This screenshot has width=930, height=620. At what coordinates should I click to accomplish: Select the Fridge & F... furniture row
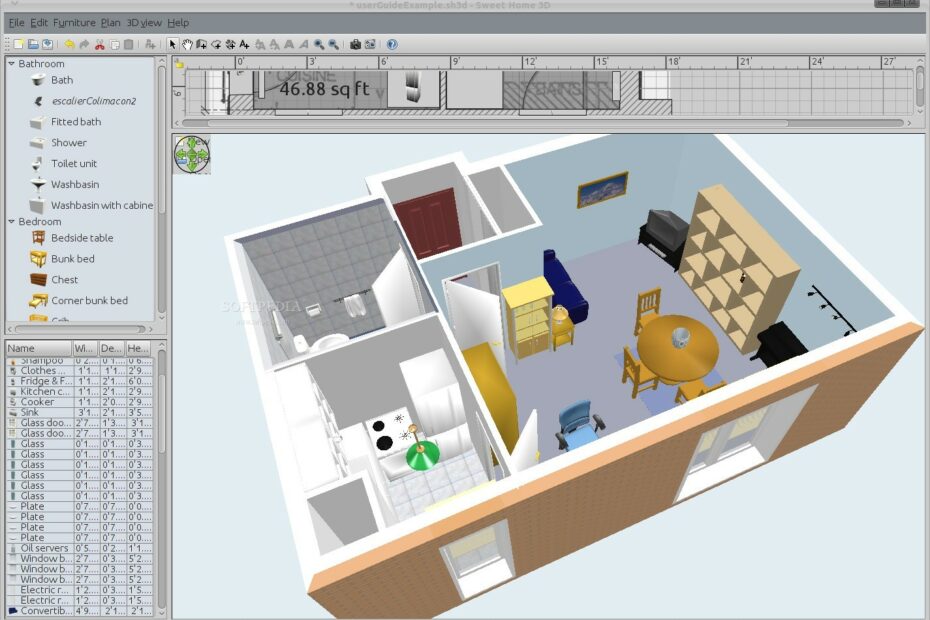[79, 381]
